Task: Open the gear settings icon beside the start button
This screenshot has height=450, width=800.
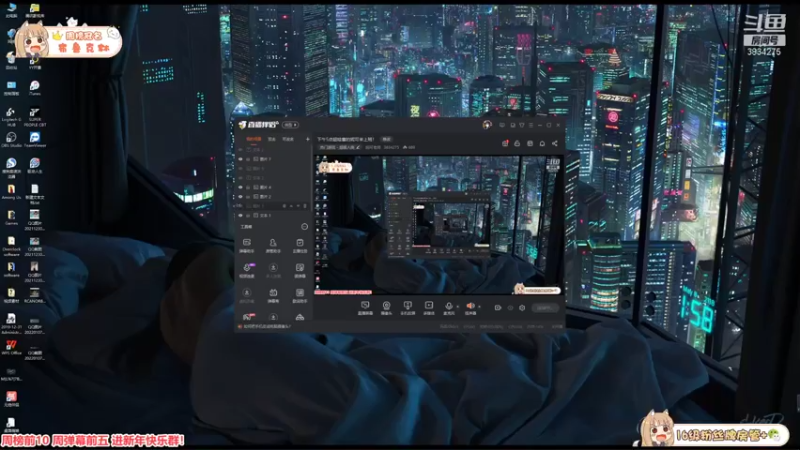Action: 522,308
